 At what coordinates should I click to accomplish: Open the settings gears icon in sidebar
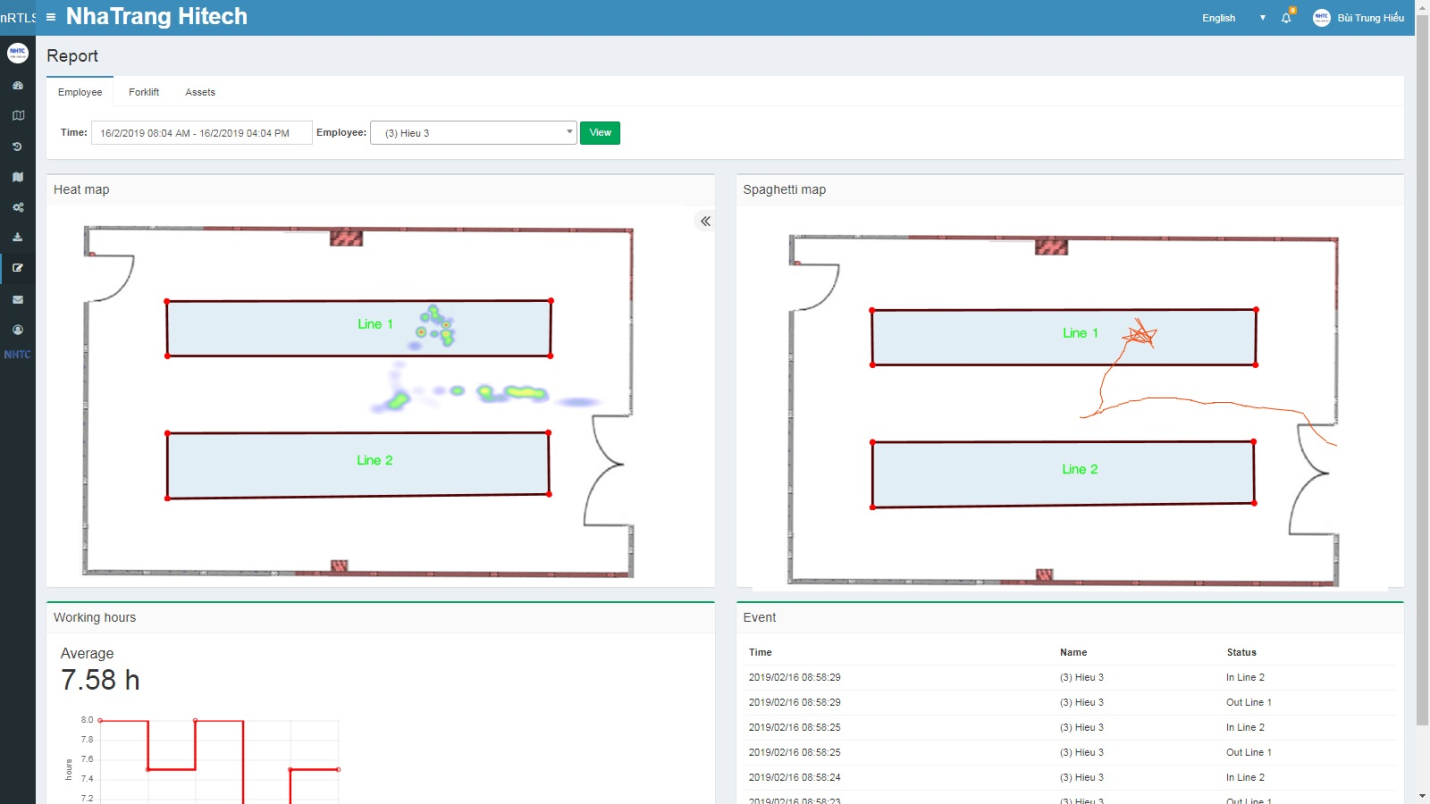coord(17,208)
